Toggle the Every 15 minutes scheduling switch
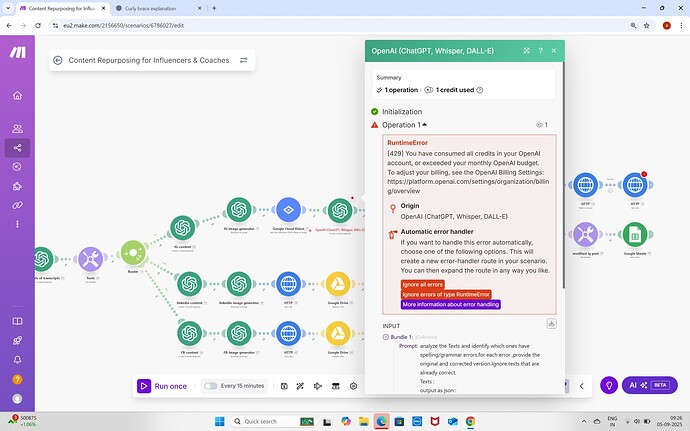Image resolution: width=690 pixels, height=431 pixels. [x=210, y=386]
